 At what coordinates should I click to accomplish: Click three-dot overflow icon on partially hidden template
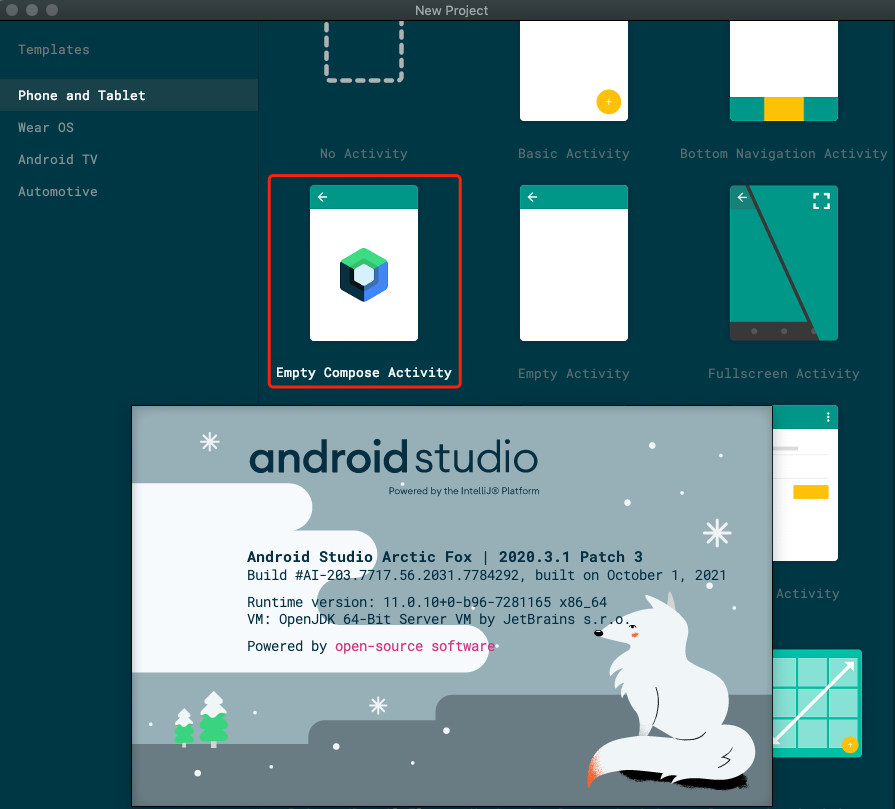click(x=828, y=417)
